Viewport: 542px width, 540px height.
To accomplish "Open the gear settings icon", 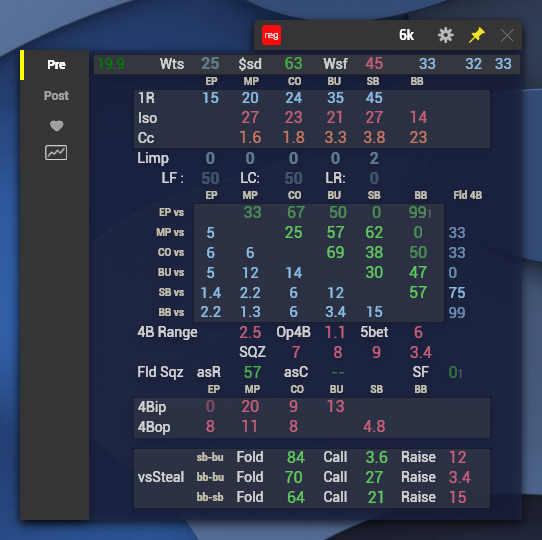I will (x=446, y=35).
